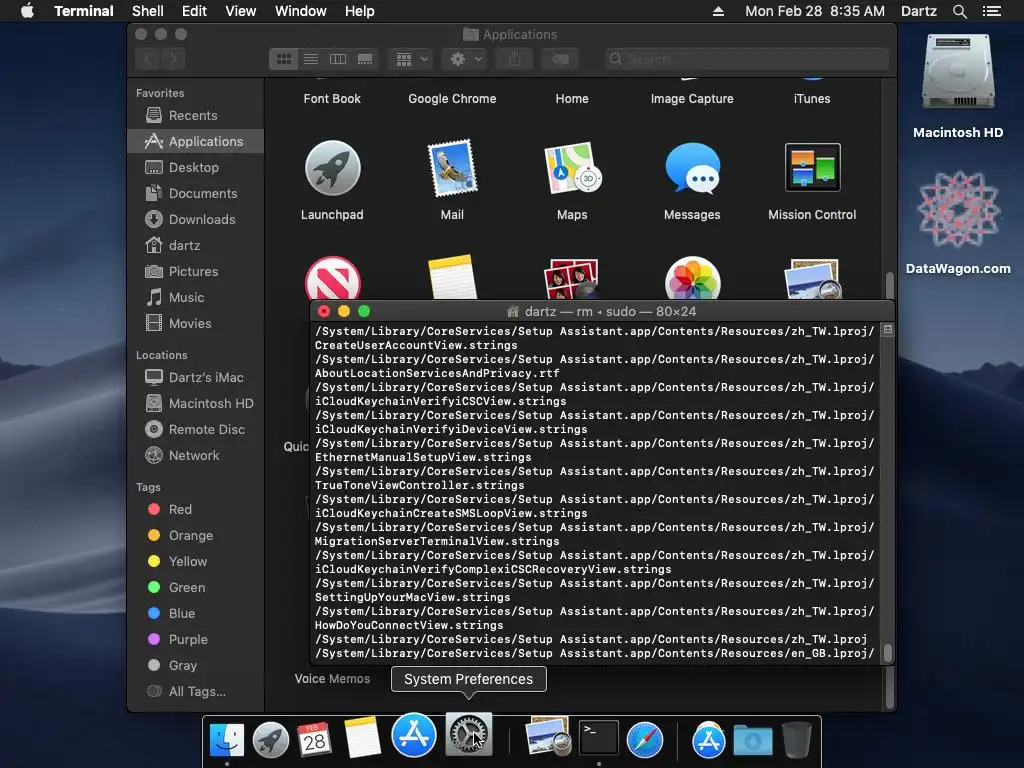This screenshot has width=1024, height=768.
Task: Open the Photo Booth app icon
Action: pos(572,279)
